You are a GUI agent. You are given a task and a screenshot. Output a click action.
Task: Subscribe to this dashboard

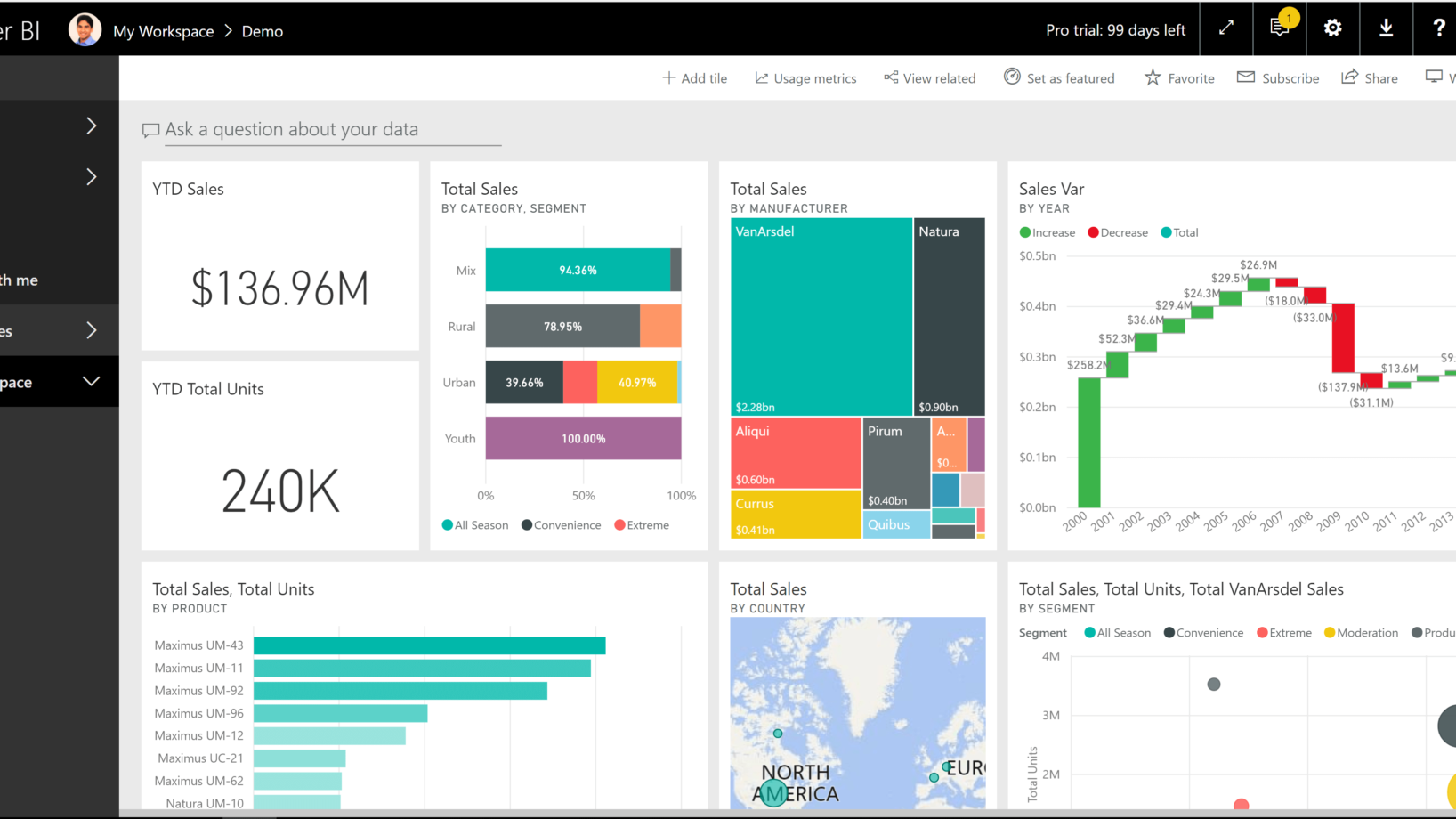tap(1278, 77)
